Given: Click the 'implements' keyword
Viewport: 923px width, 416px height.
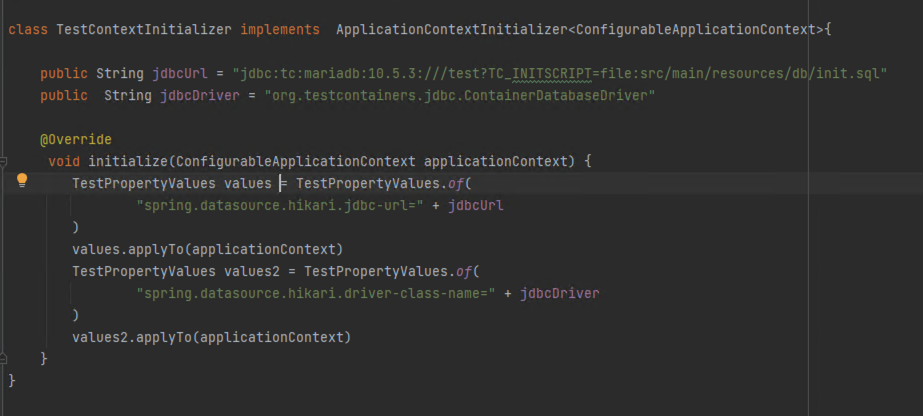Looking at the screenshot, I should point(280,29).
